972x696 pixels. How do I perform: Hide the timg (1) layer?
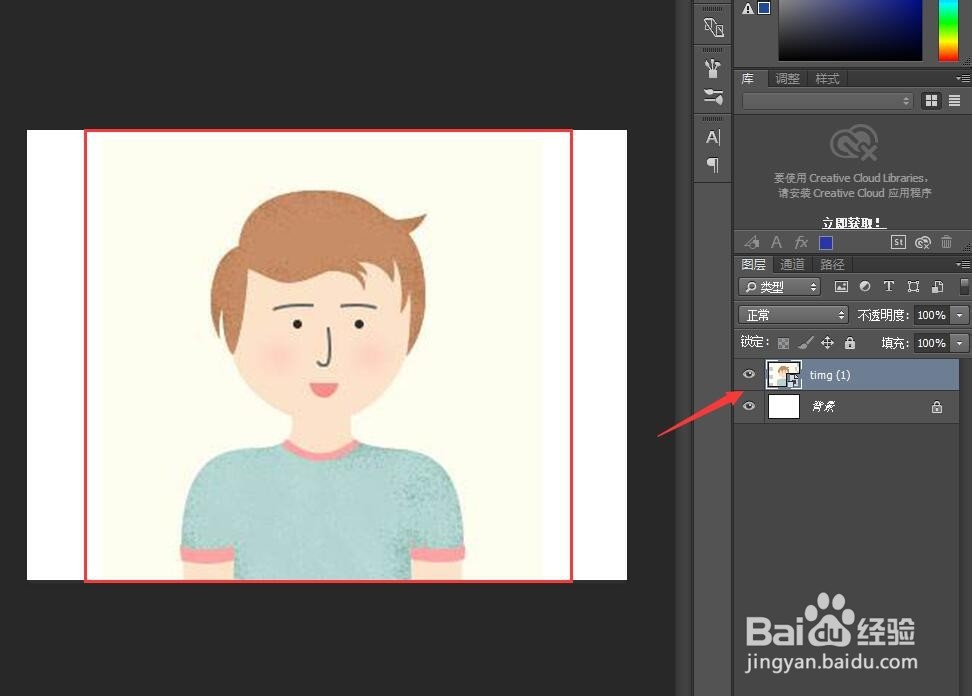749,374
